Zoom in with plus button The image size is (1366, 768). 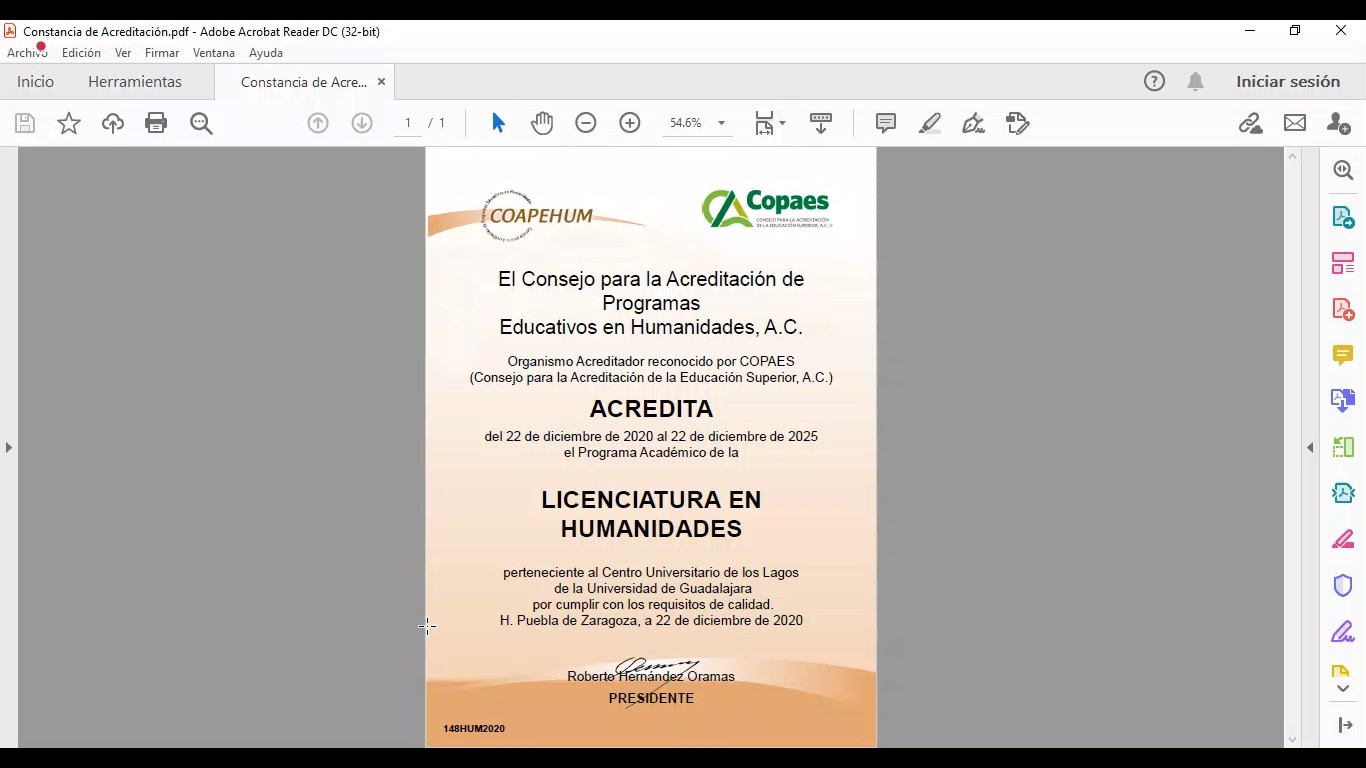coord(630,123)
